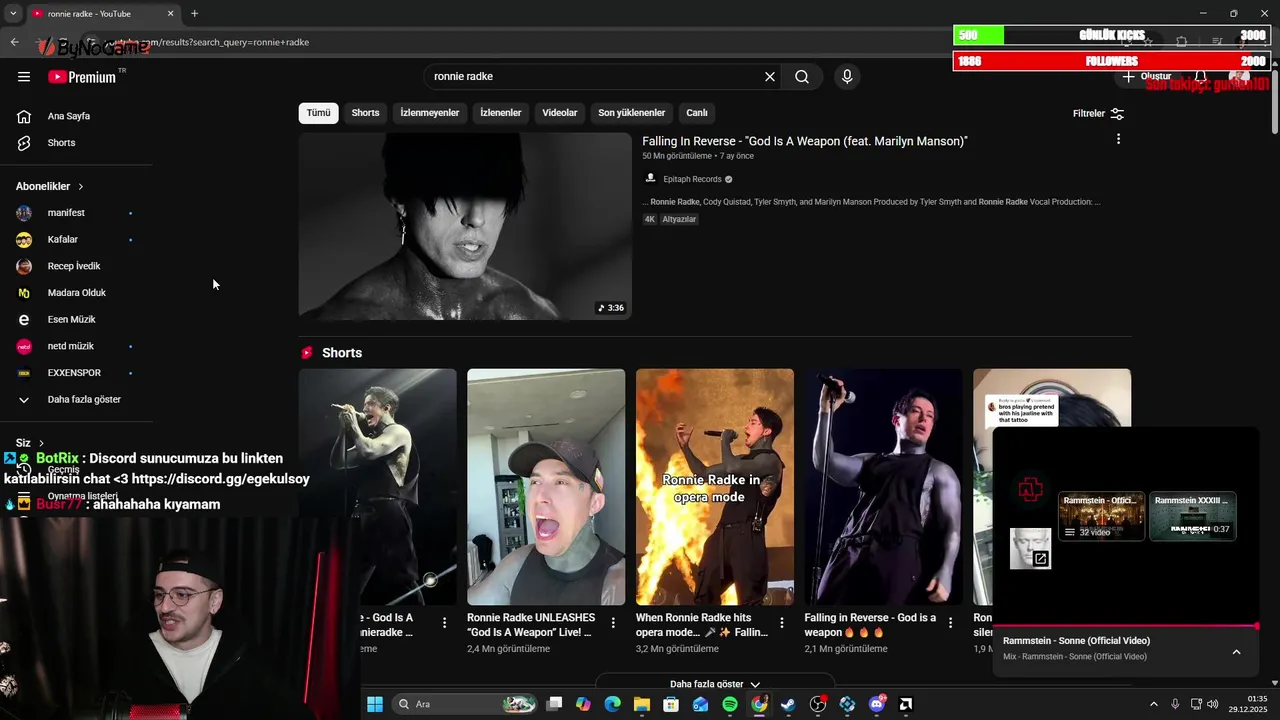
Task: Expand the Siz section arrow
Action: tap(41, 443)
